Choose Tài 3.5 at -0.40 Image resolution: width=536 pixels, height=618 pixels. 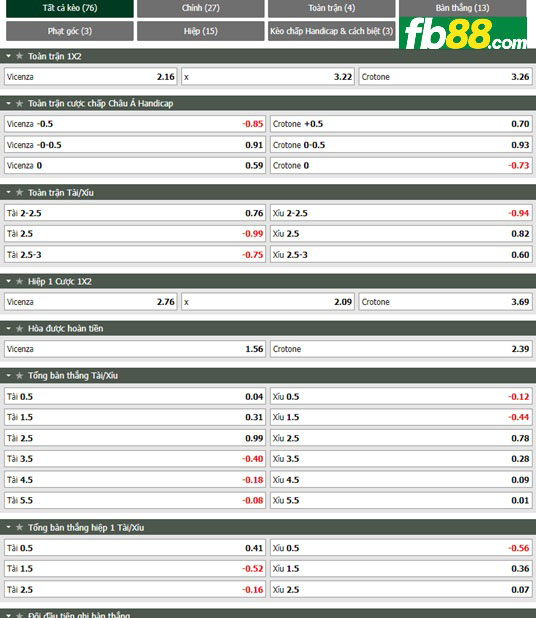[x=135, y=459]
